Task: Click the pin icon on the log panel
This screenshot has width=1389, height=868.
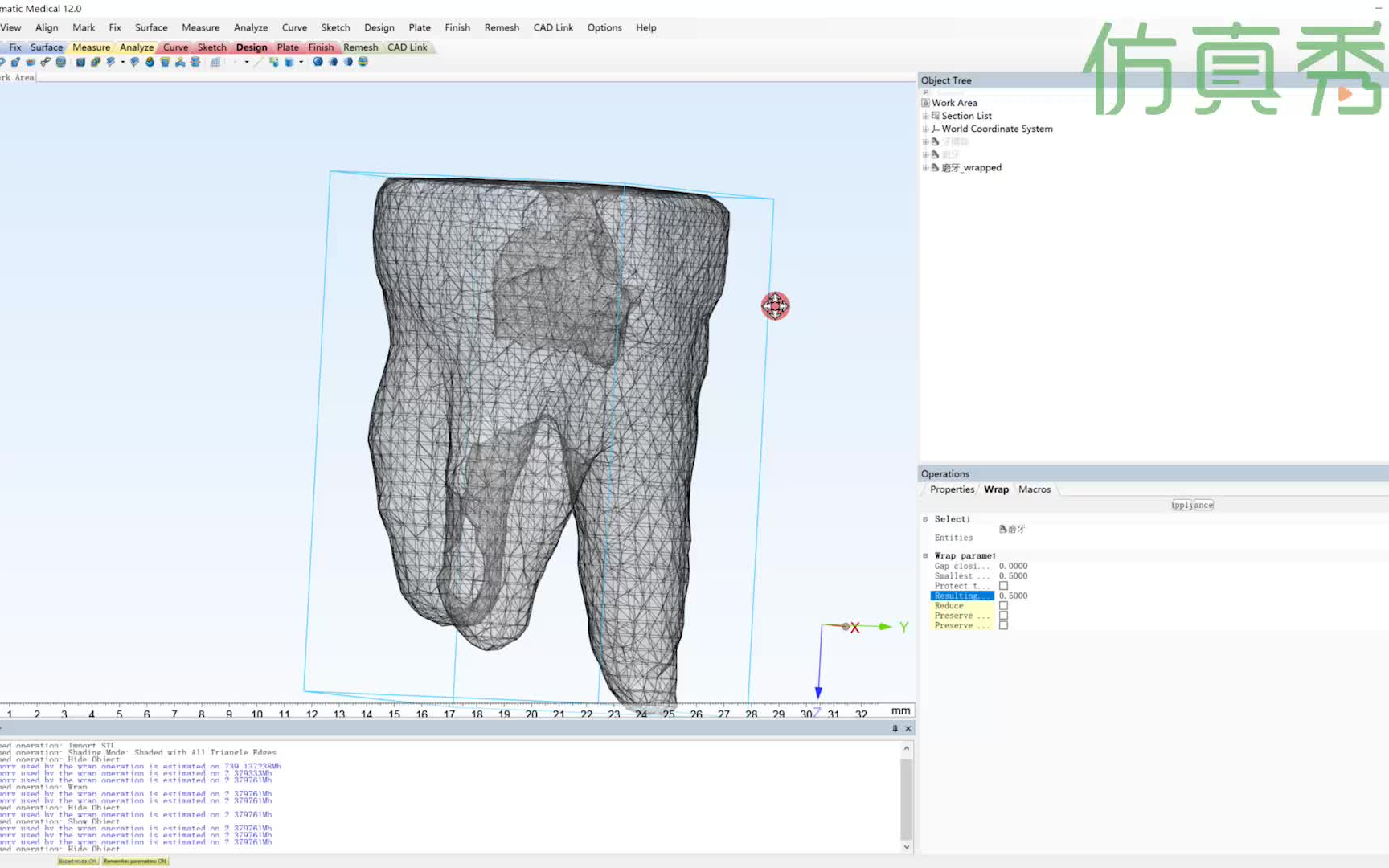Action: (895, 729)
